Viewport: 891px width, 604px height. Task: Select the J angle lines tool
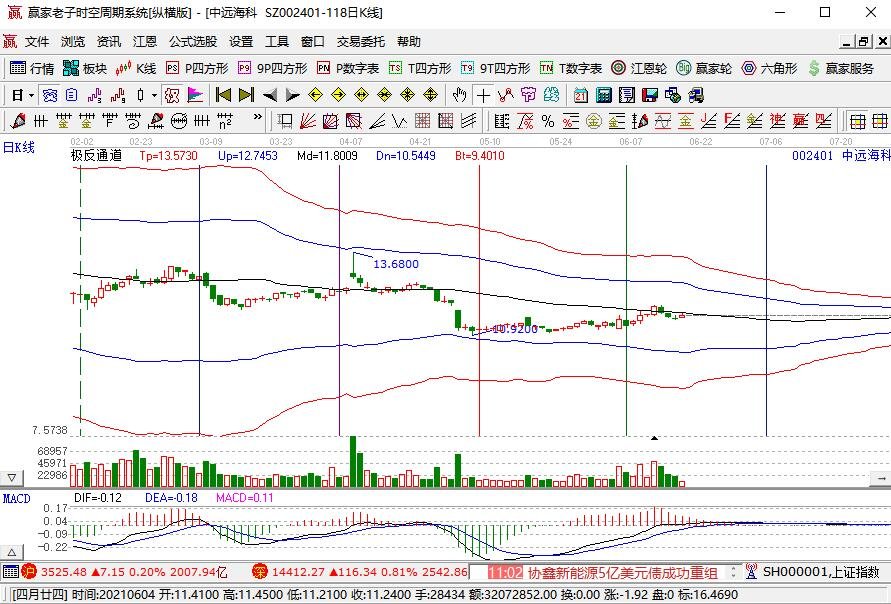pos(709,121)
